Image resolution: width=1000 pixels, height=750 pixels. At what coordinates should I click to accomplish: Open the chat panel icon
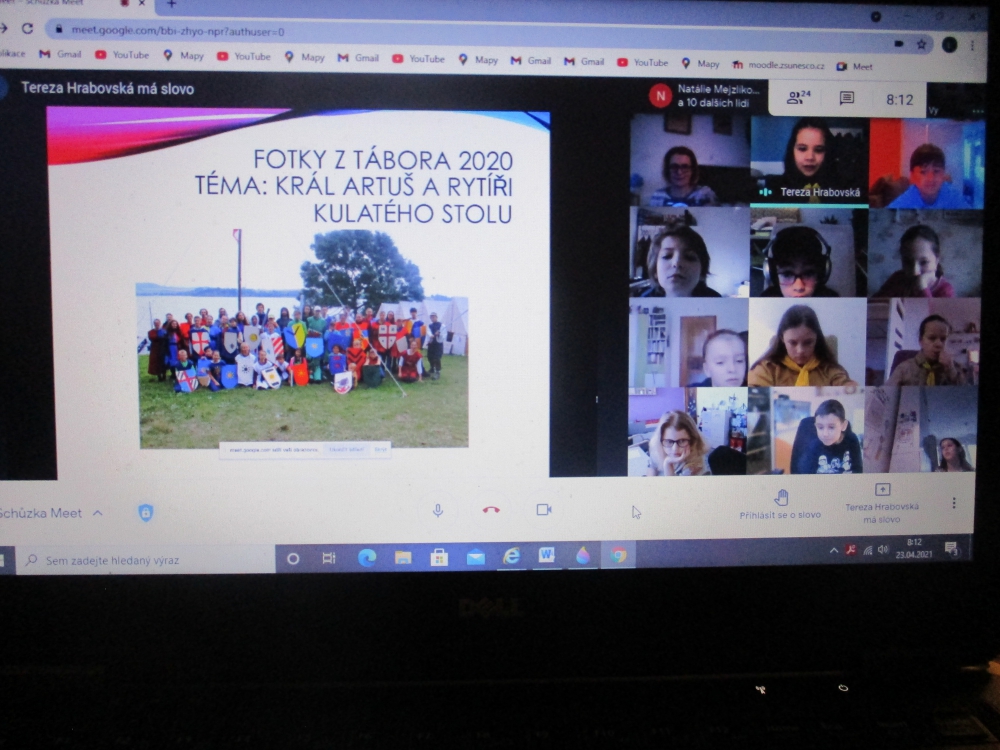[x=846, y=98]
